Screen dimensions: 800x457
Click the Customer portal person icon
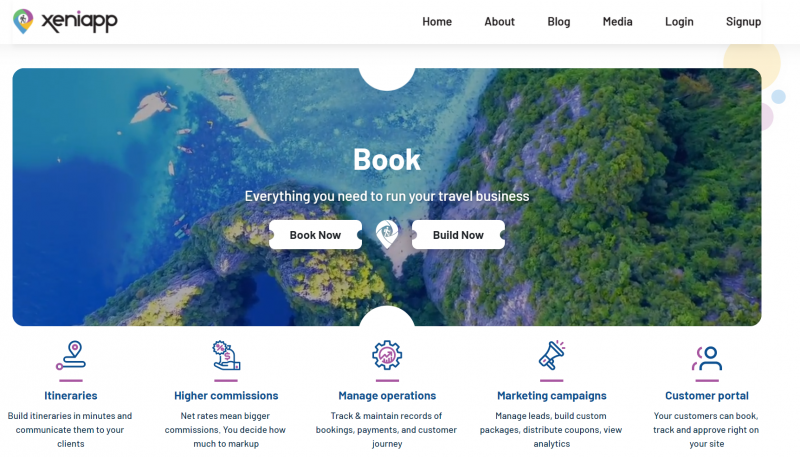click(707, 358)
